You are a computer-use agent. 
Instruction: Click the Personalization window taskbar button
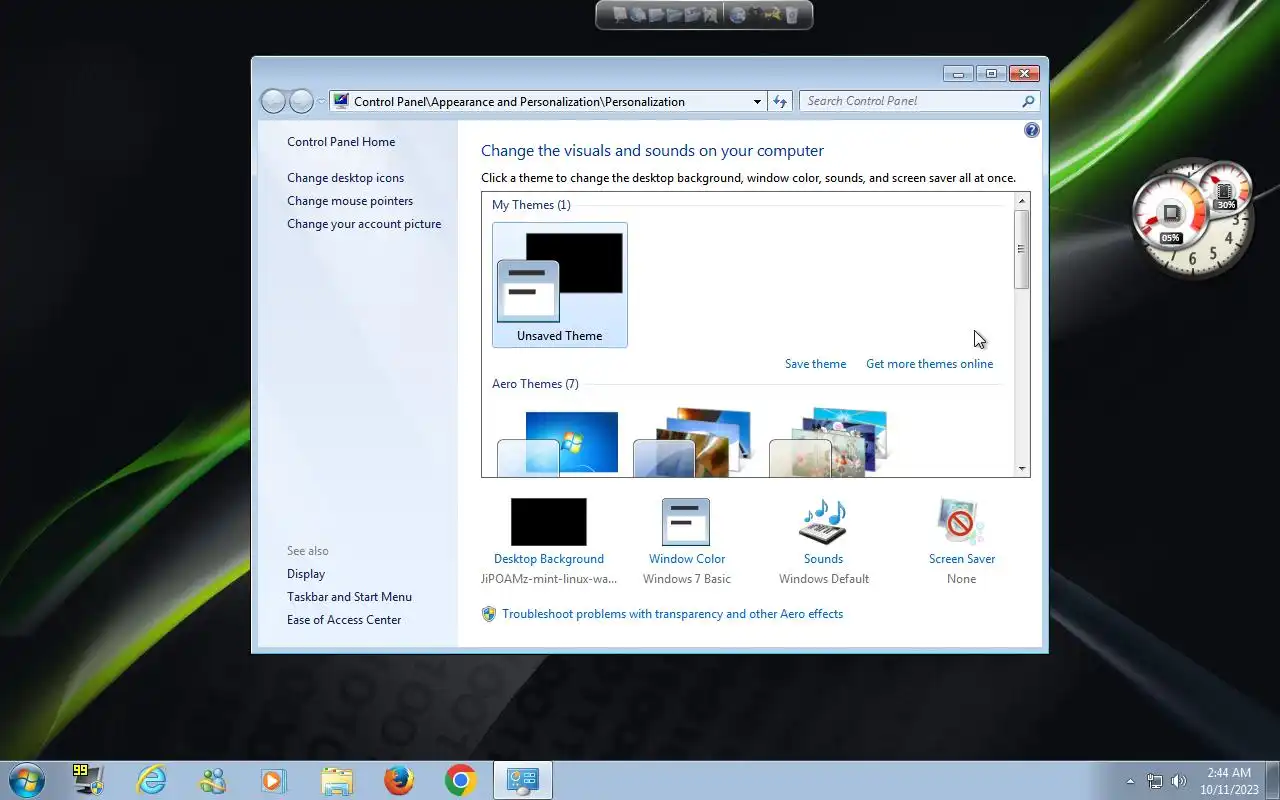(523, 780)
